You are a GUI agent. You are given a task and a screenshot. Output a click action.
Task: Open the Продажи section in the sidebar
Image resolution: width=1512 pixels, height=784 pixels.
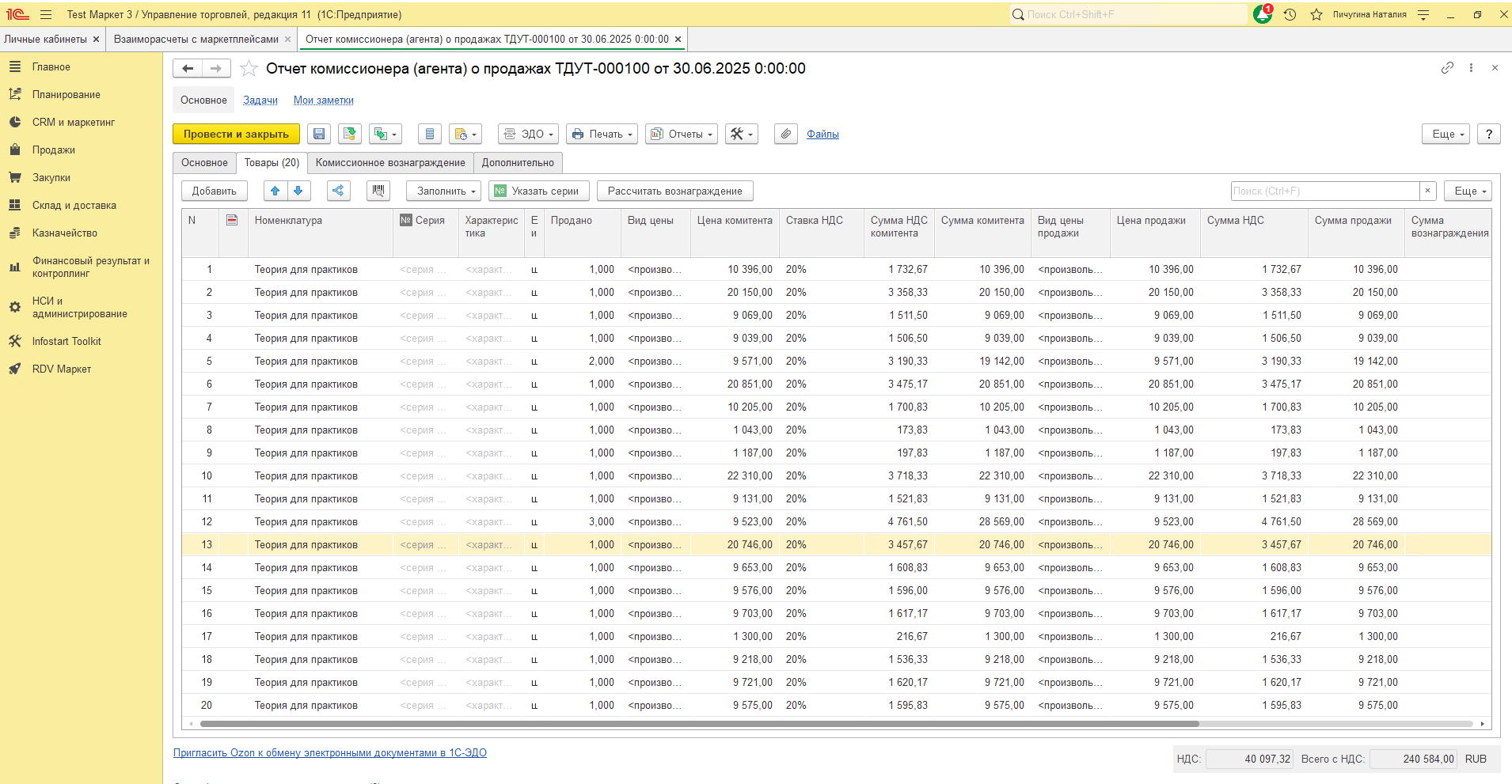coord(54,150)
